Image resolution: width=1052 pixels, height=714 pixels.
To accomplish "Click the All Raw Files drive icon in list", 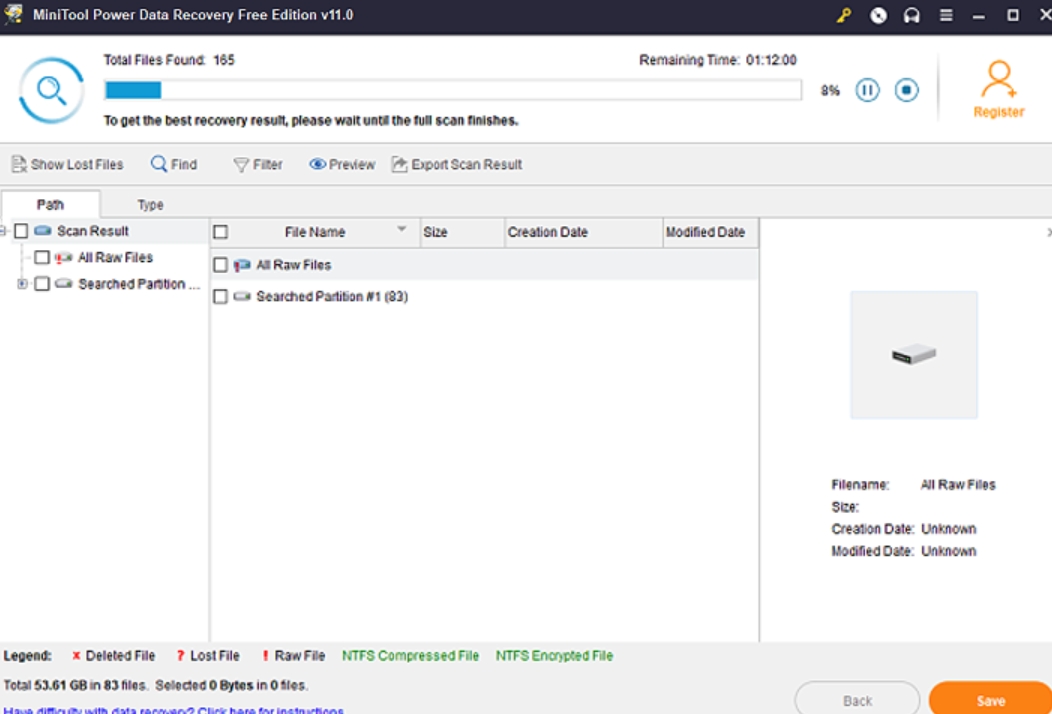I will pos(242,265).
